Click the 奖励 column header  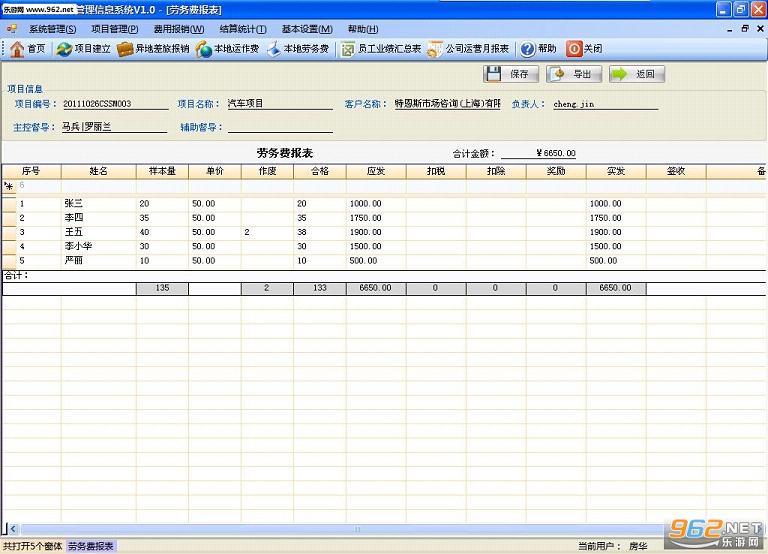(556, 171)
